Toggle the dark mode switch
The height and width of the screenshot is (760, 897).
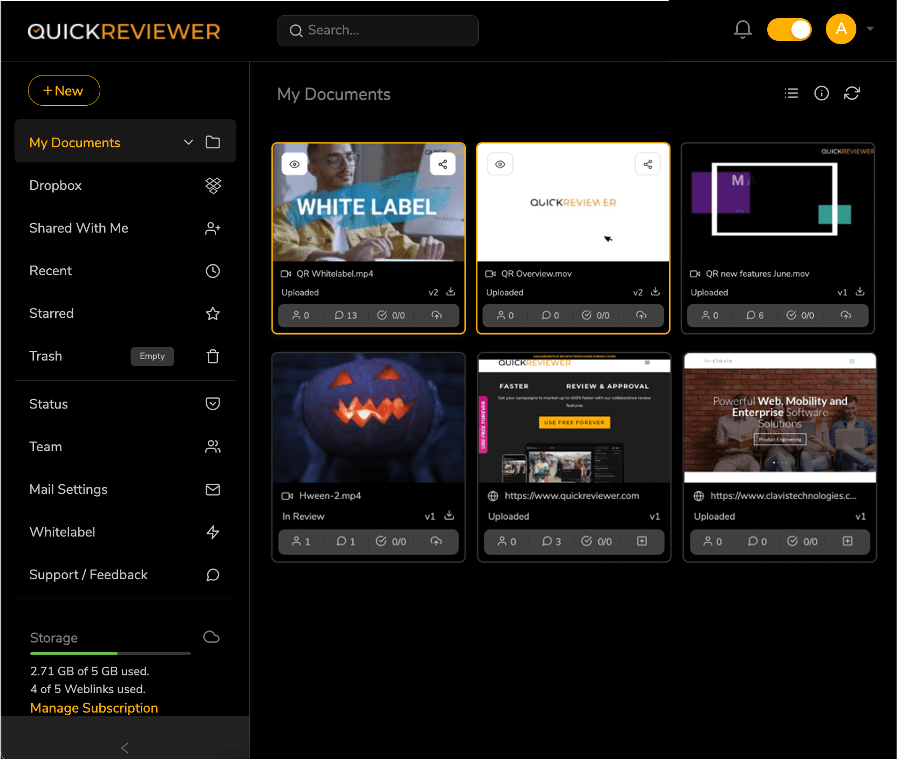789,30
